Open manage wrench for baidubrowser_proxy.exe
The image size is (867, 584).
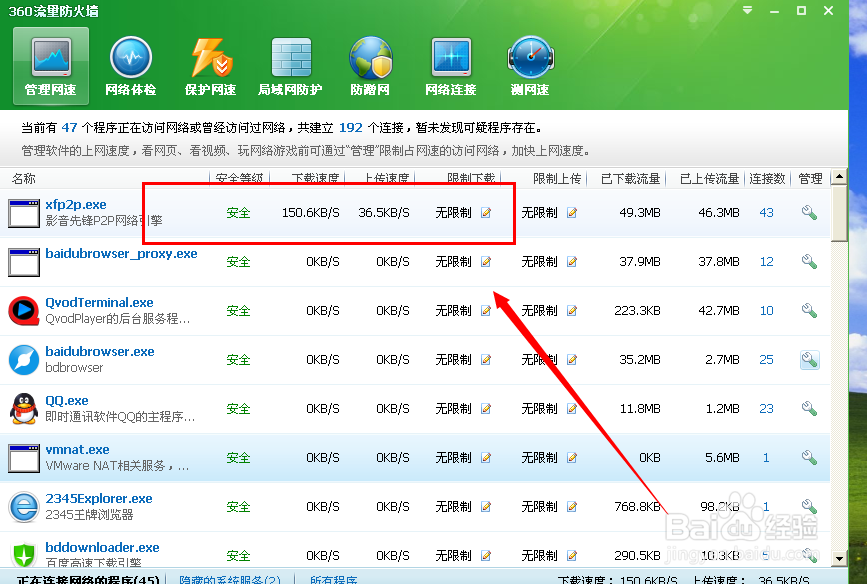tap(809, 262)
